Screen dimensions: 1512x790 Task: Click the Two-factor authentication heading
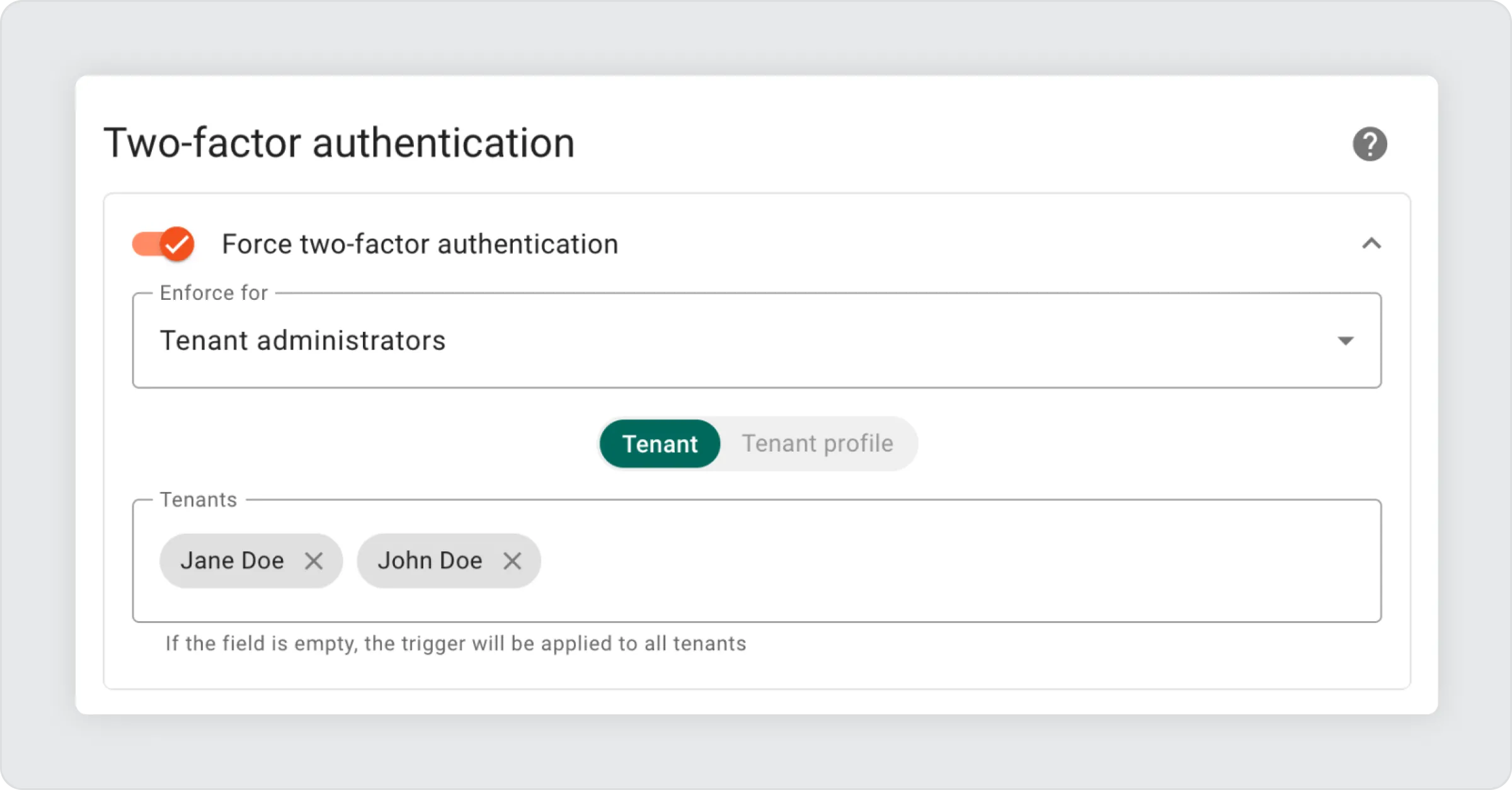tap(339, 143)
